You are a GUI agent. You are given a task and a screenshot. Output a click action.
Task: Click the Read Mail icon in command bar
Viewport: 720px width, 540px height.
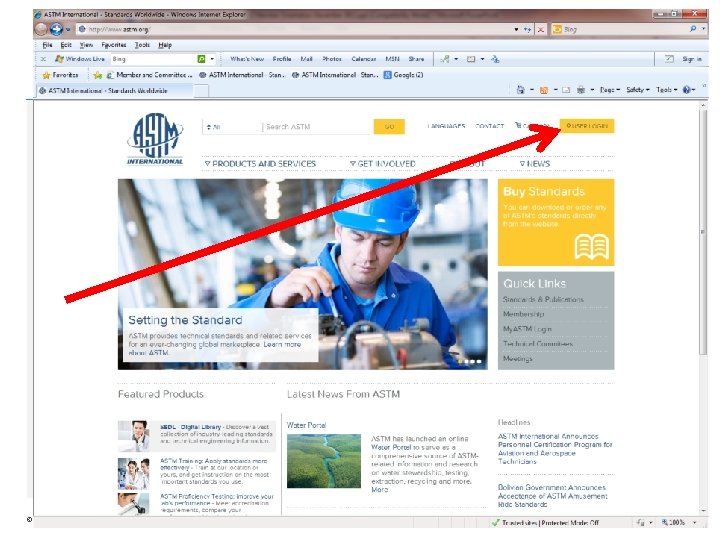566,90
